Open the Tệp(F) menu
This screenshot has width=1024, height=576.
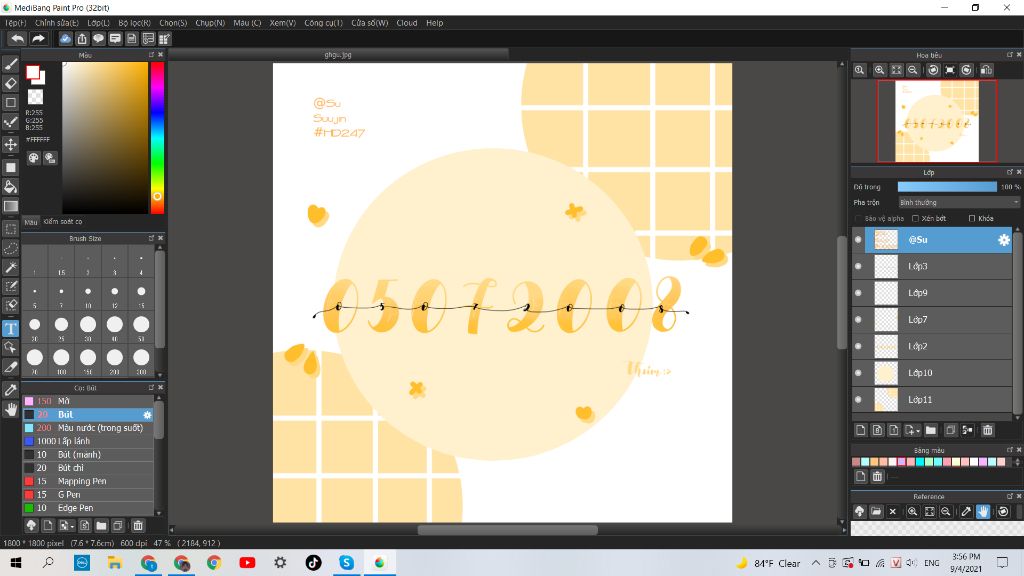pos(15,23)
